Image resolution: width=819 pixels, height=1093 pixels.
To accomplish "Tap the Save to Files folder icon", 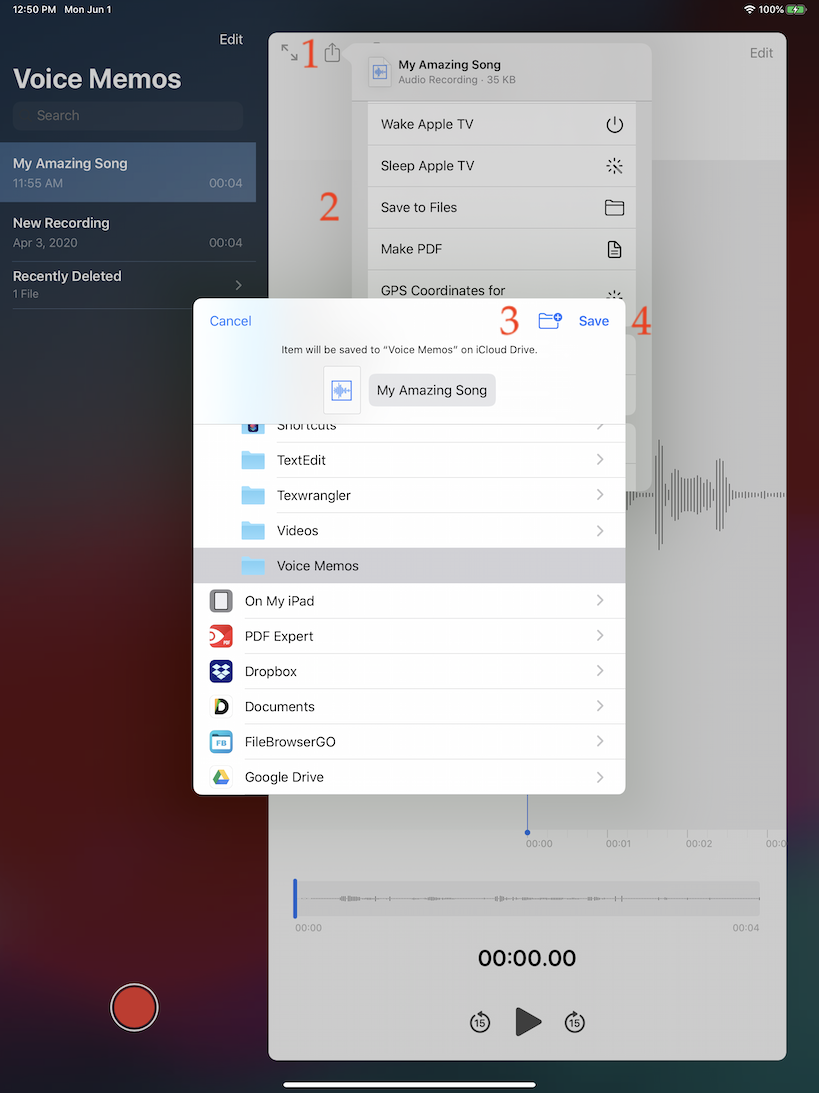I will [614, 208].
